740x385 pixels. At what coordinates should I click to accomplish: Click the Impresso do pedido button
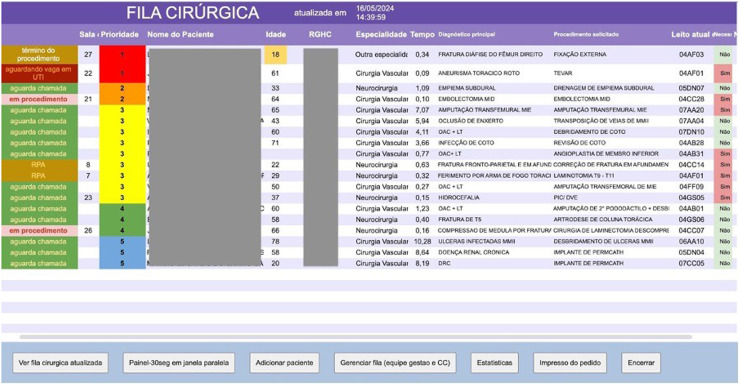[570, 363]
